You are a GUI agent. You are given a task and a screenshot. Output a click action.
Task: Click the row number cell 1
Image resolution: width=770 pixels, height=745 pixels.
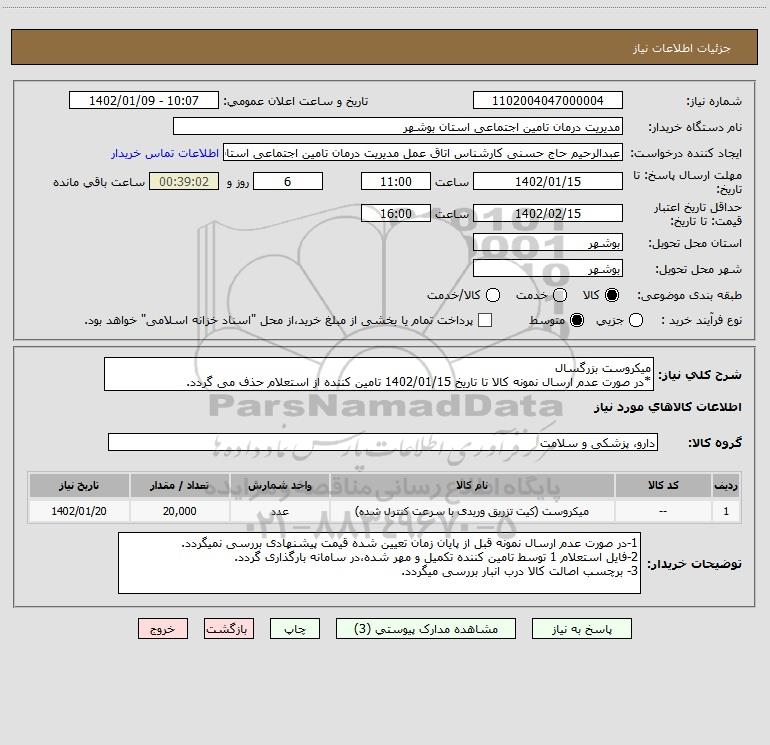[726, 511]
